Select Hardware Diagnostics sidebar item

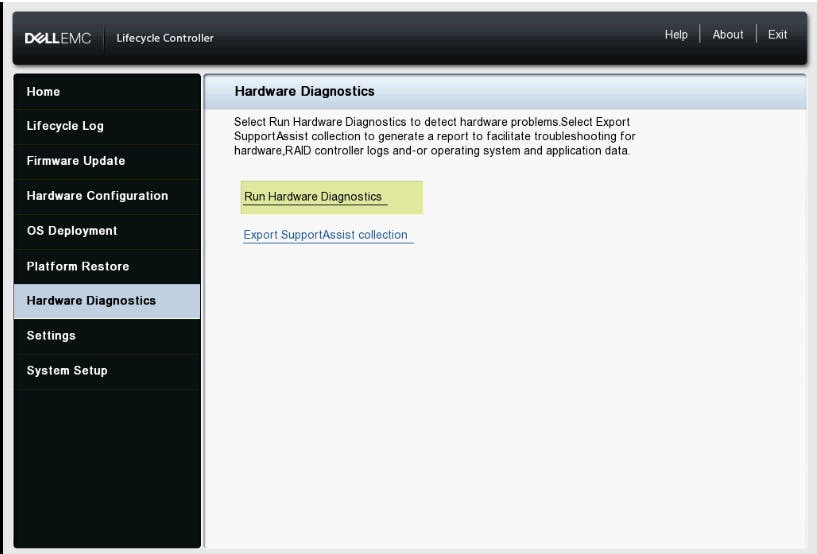(x=107, y=301)
